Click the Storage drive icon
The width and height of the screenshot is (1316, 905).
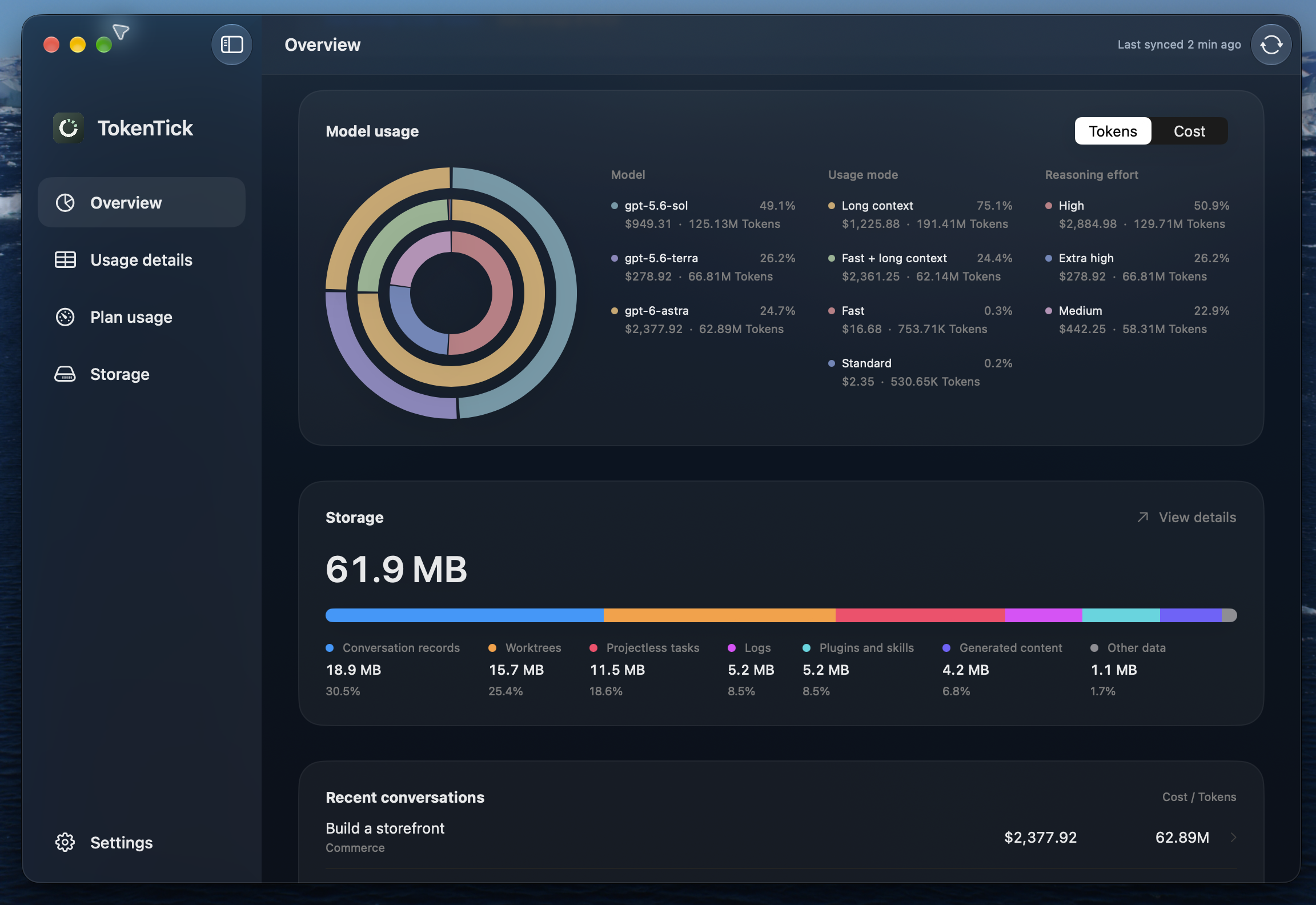65,374
